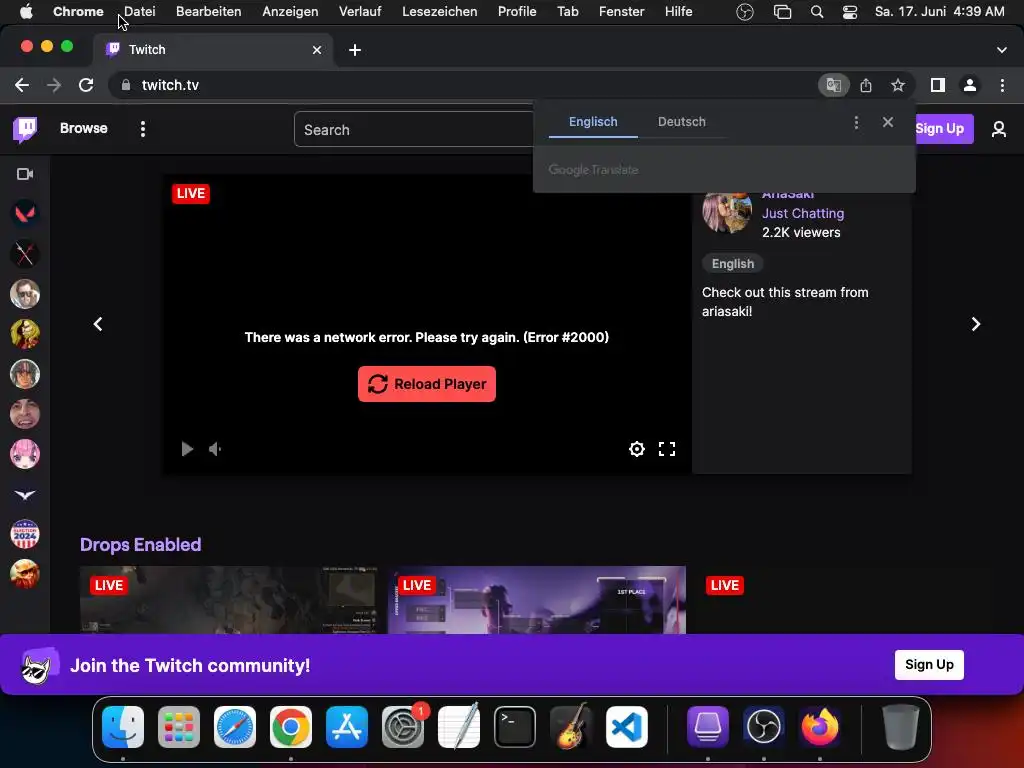This screenshot has width=1024, height=768.
Task: Click the English language tag
Action: click(x=733, y=264)
